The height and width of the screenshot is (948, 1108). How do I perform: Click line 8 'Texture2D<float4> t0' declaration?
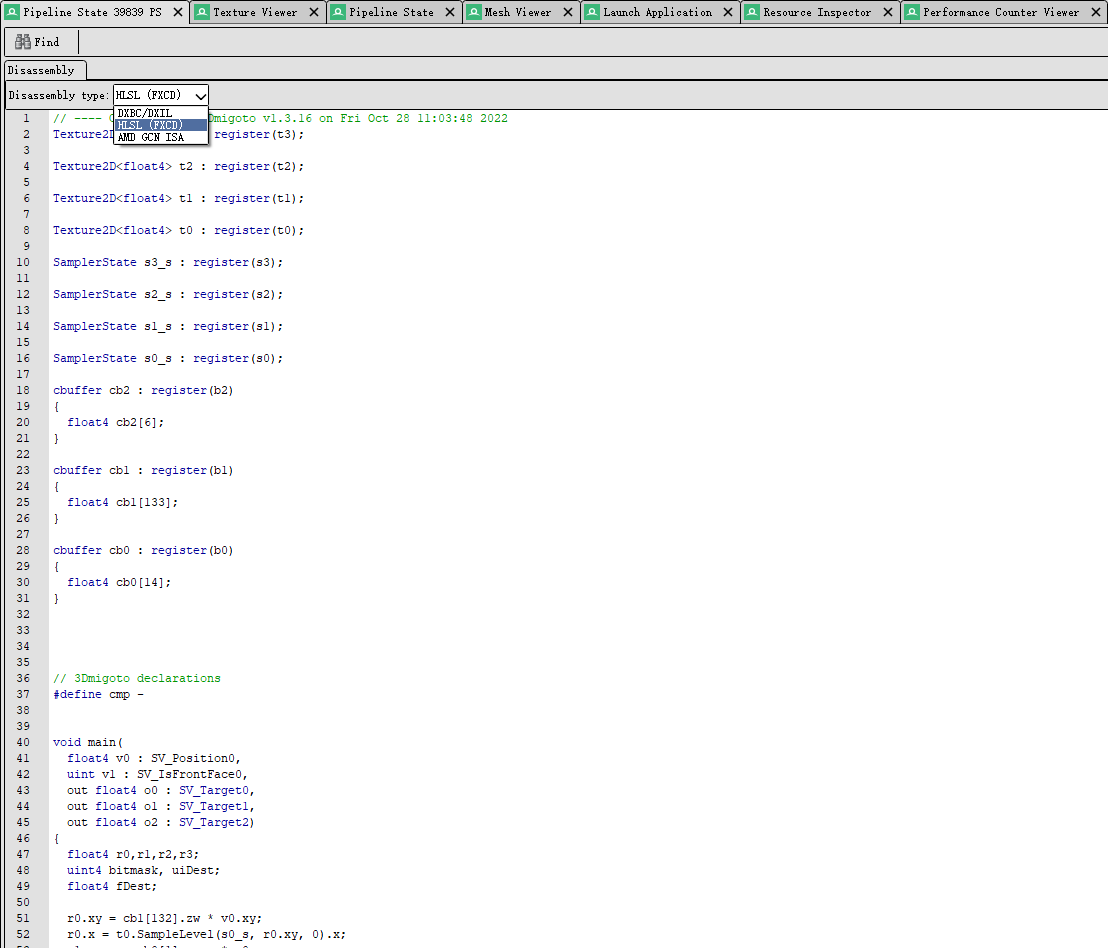178,230
